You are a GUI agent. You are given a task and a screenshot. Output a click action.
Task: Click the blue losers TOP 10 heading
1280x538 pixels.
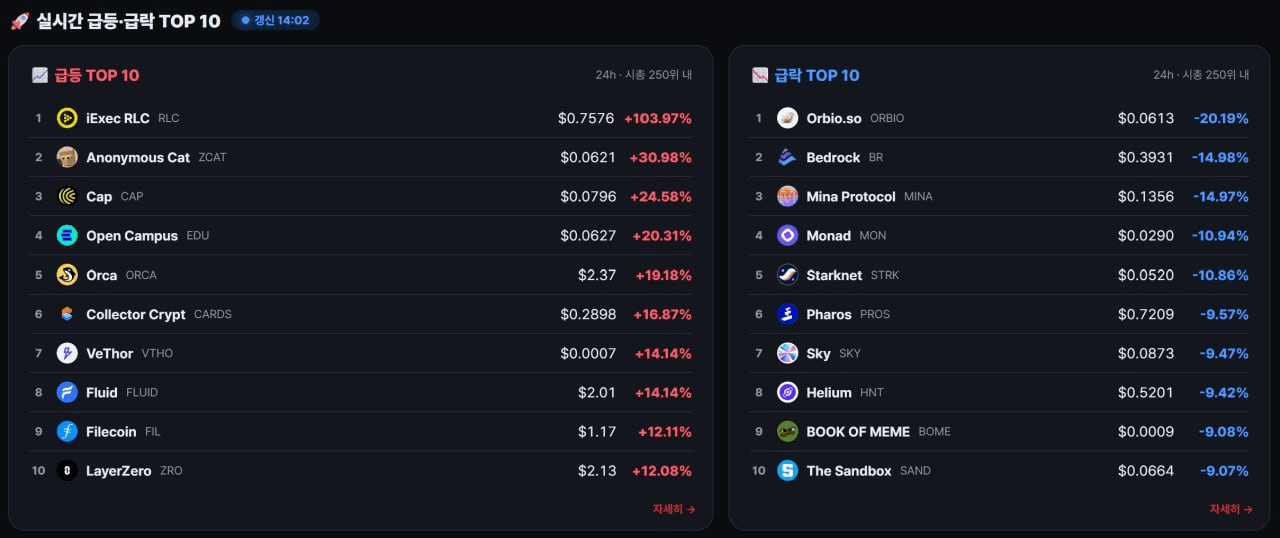pos(817,75)
